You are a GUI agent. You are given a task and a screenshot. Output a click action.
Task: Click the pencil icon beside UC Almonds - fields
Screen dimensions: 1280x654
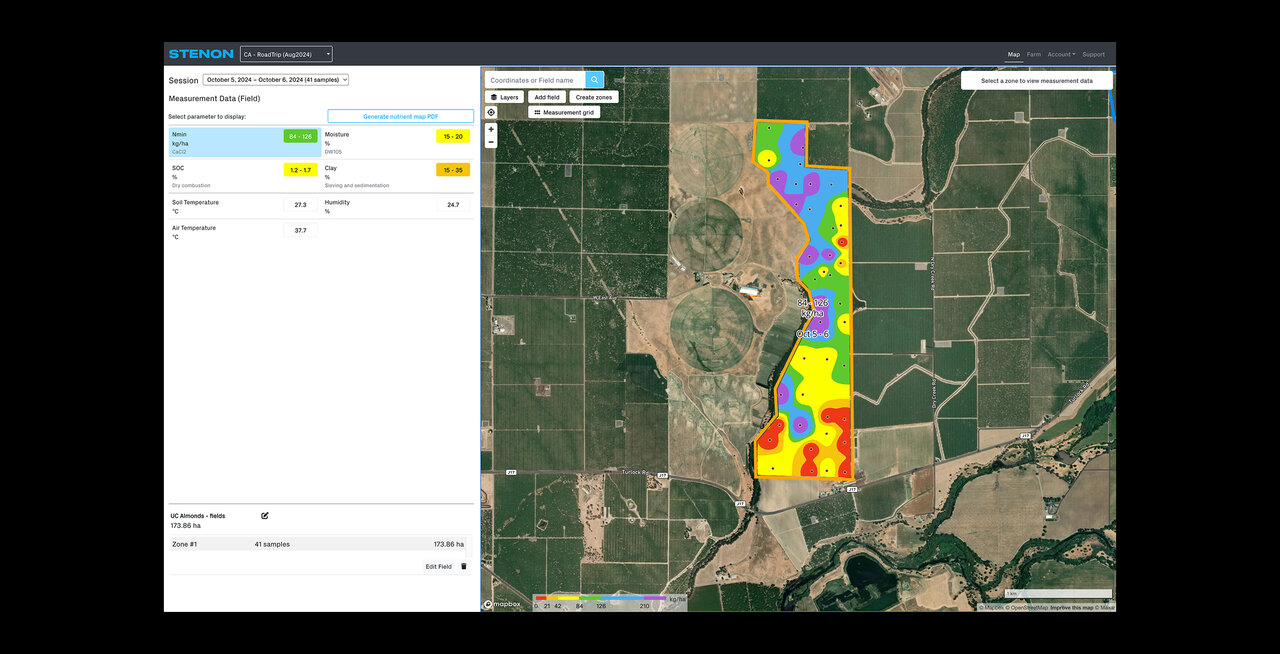click(265, 516)
